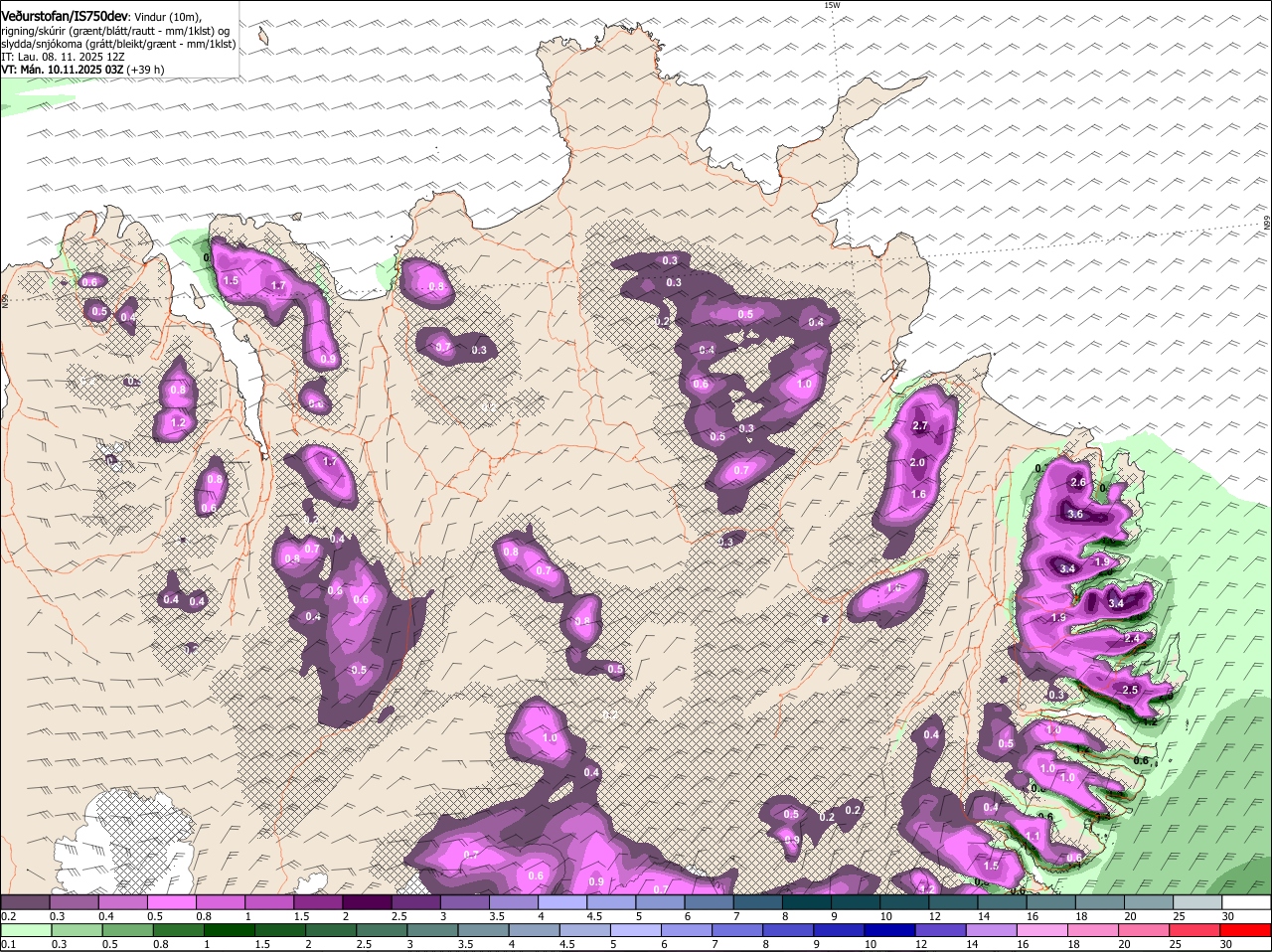Screen dimensions: 1272x952
Task: Click the 2.4 snowfall value in the east
Action: click(x=1131, y=639)
